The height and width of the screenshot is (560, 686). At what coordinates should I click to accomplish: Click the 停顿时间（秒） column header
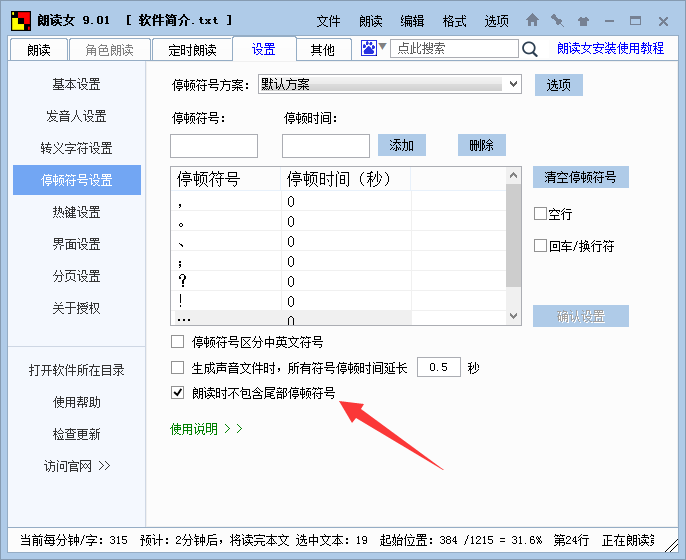[346, 179]
